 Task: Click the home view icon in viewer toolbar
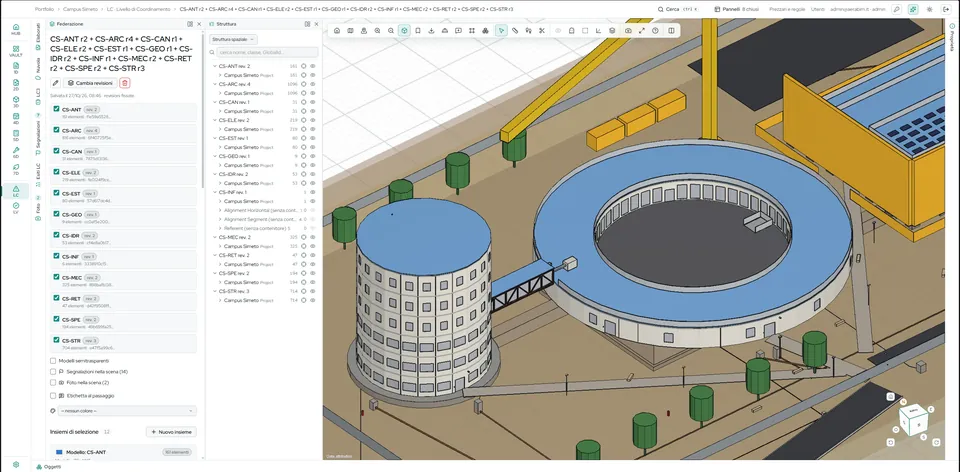(x=337, y=31)
